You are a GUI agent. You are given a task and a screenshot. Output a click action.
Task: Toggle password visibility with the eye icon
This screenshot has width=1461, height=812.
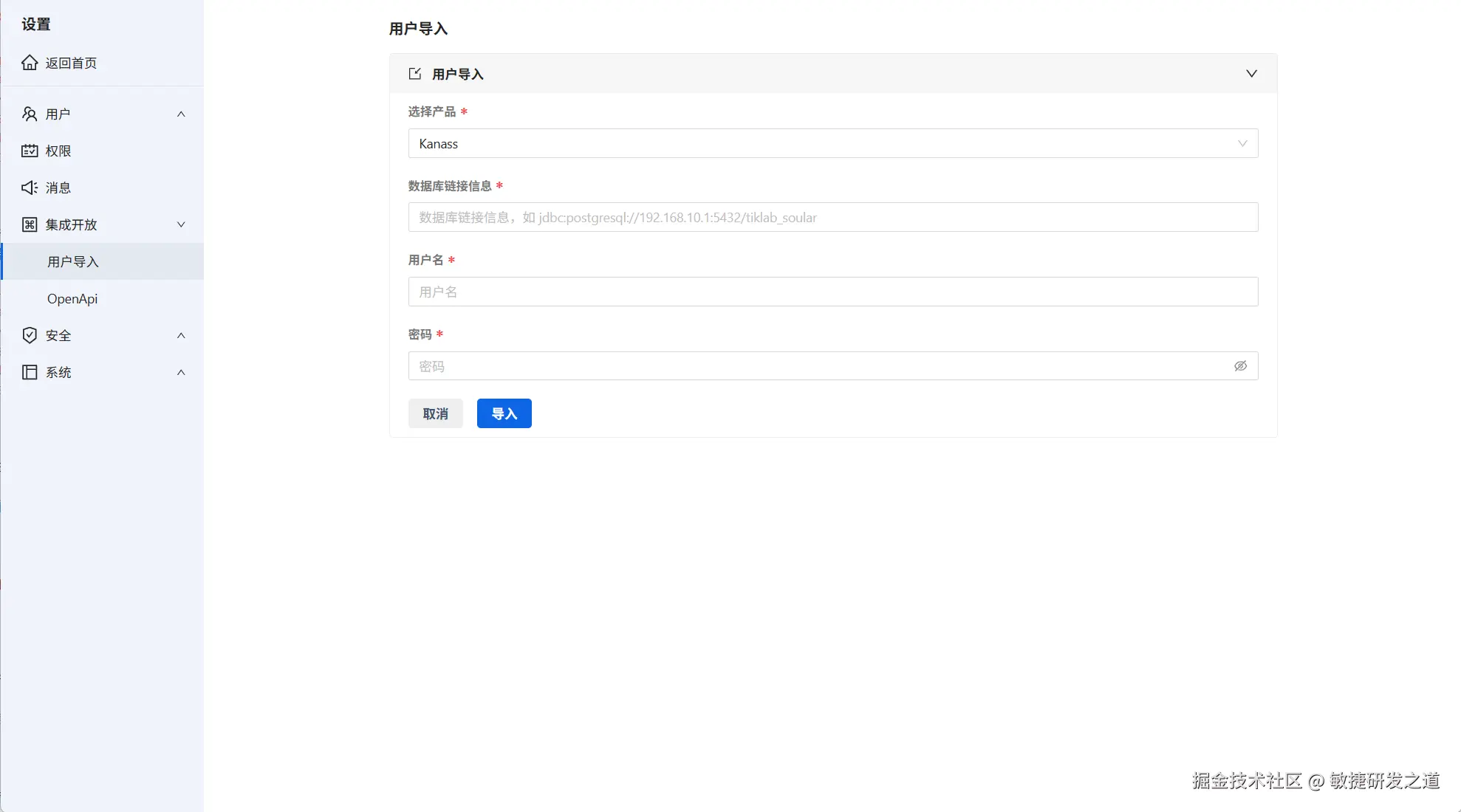(1239, 365)
